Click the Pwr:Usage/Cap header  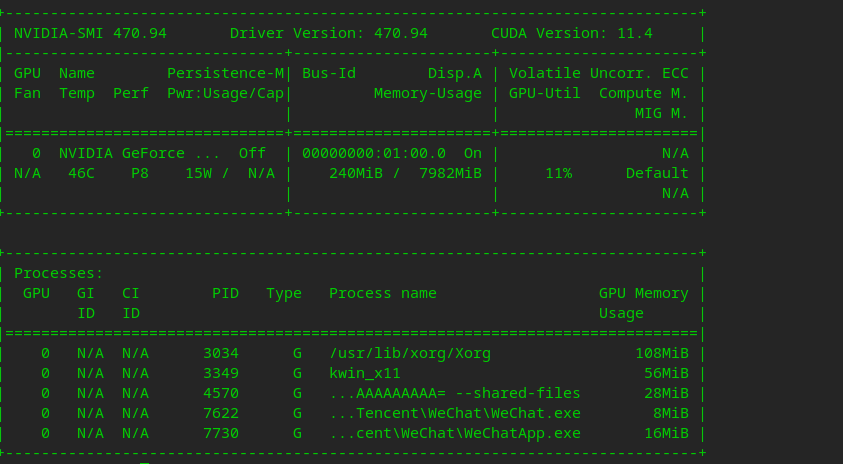pos(225,94)
